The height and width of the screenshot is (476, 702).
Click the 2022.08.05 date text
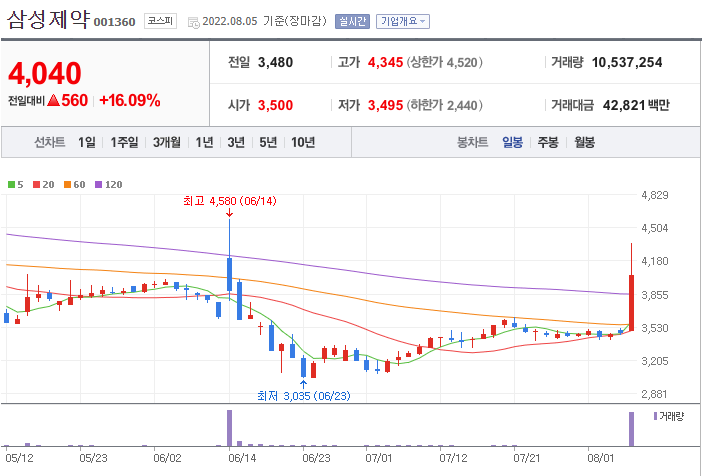(x=230, y=21)
